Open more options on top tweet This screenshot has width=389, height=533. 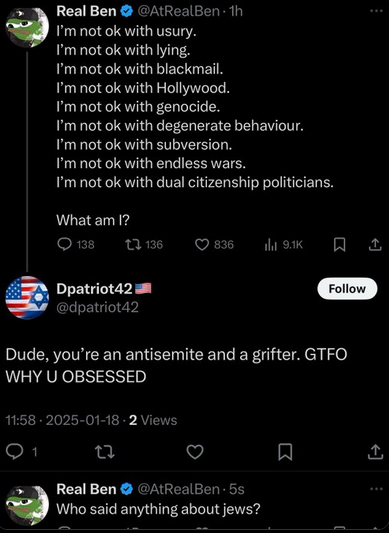376,11
